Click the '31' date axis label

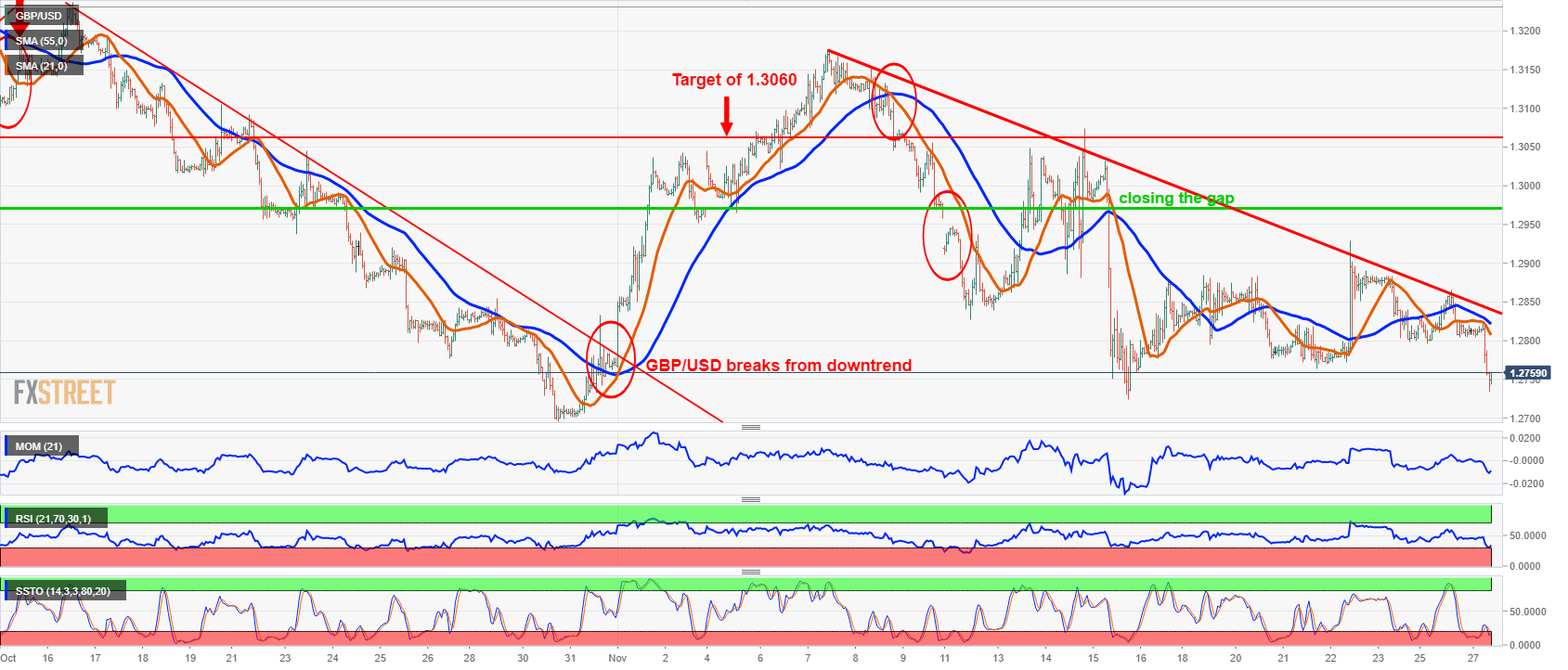pyautogui.click(x=570, y=658)
